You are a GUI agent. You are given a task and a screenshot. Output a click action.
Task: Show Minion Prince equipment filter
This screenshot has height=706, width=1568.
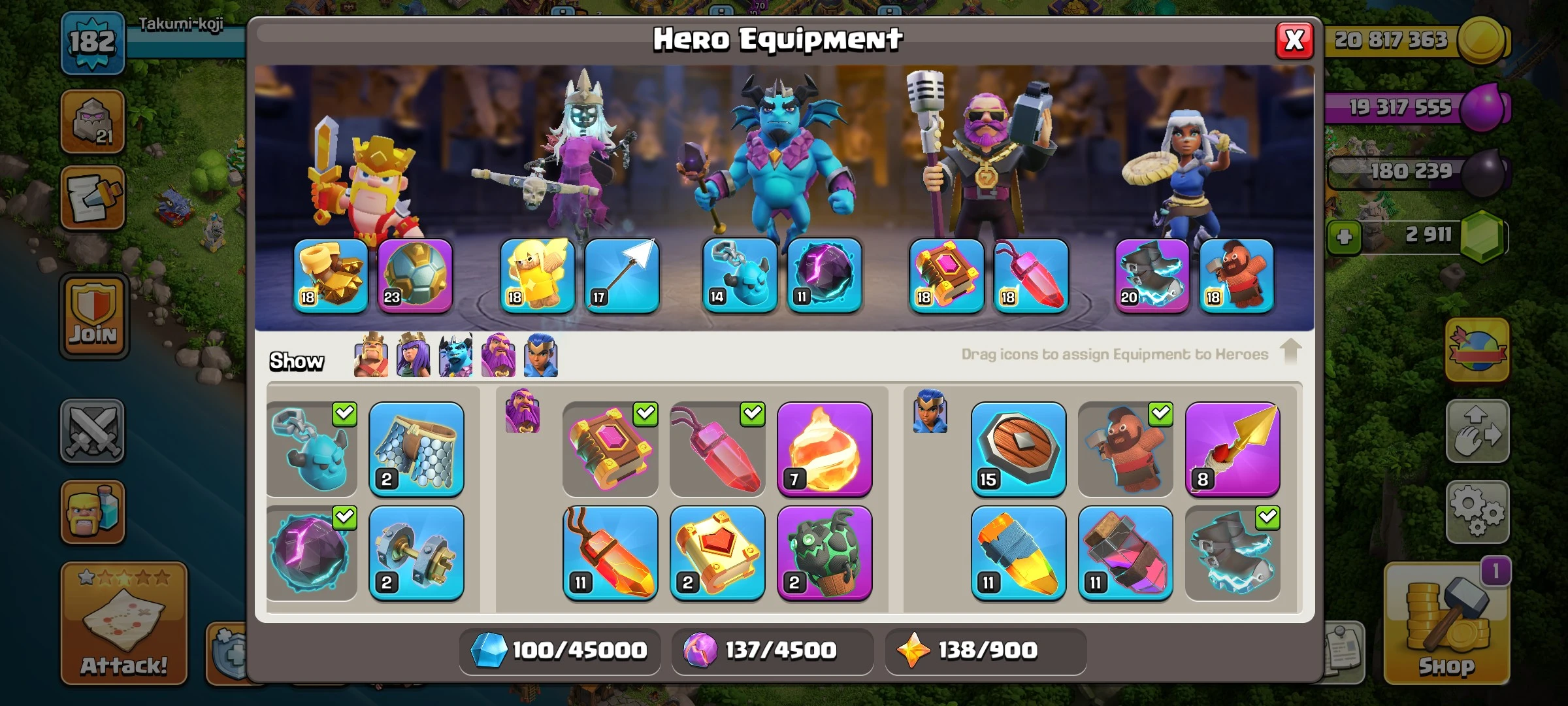click(x=455, y=356)
